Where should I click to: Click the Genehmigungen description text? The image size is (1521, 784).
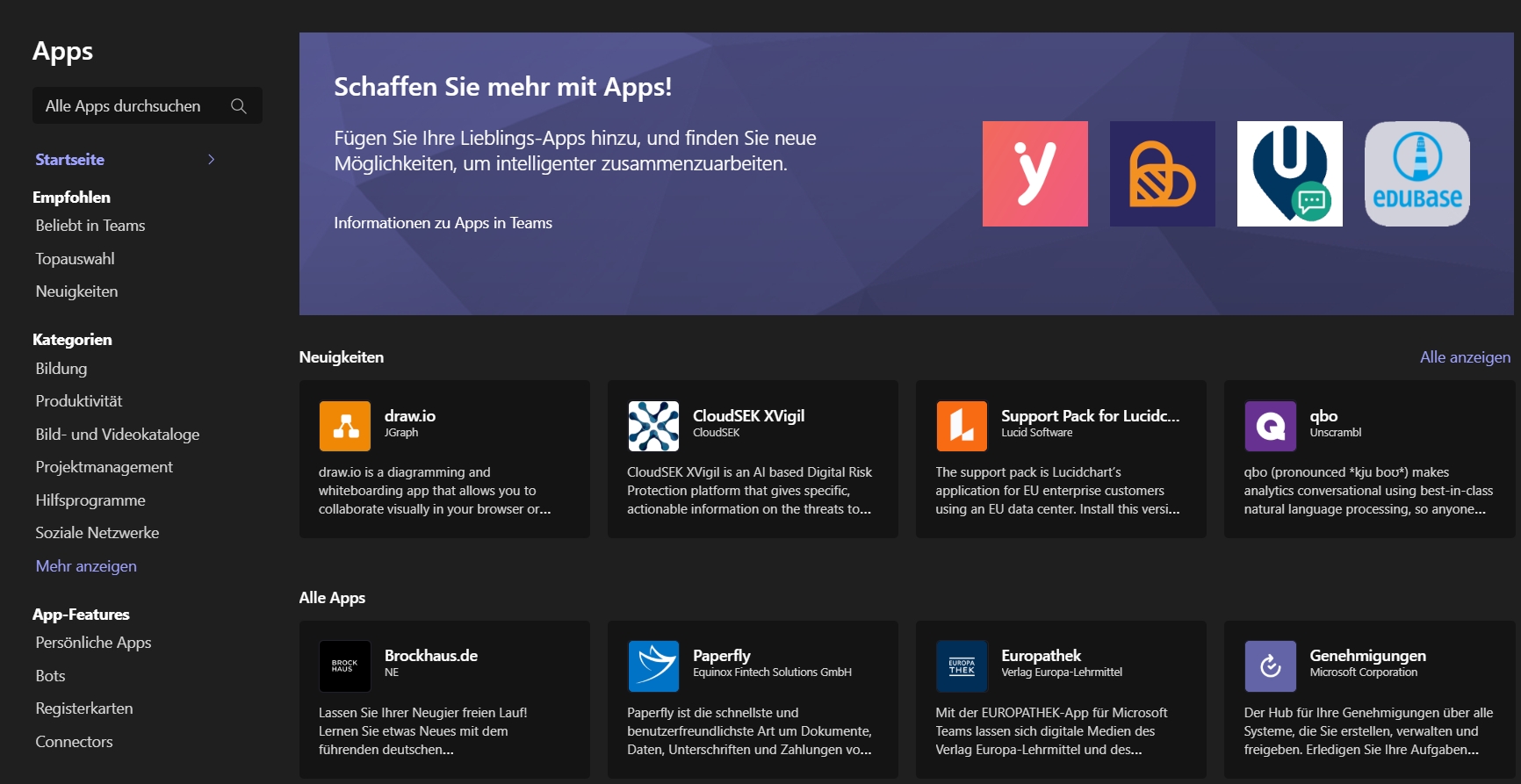click(x=1368, y=731)
